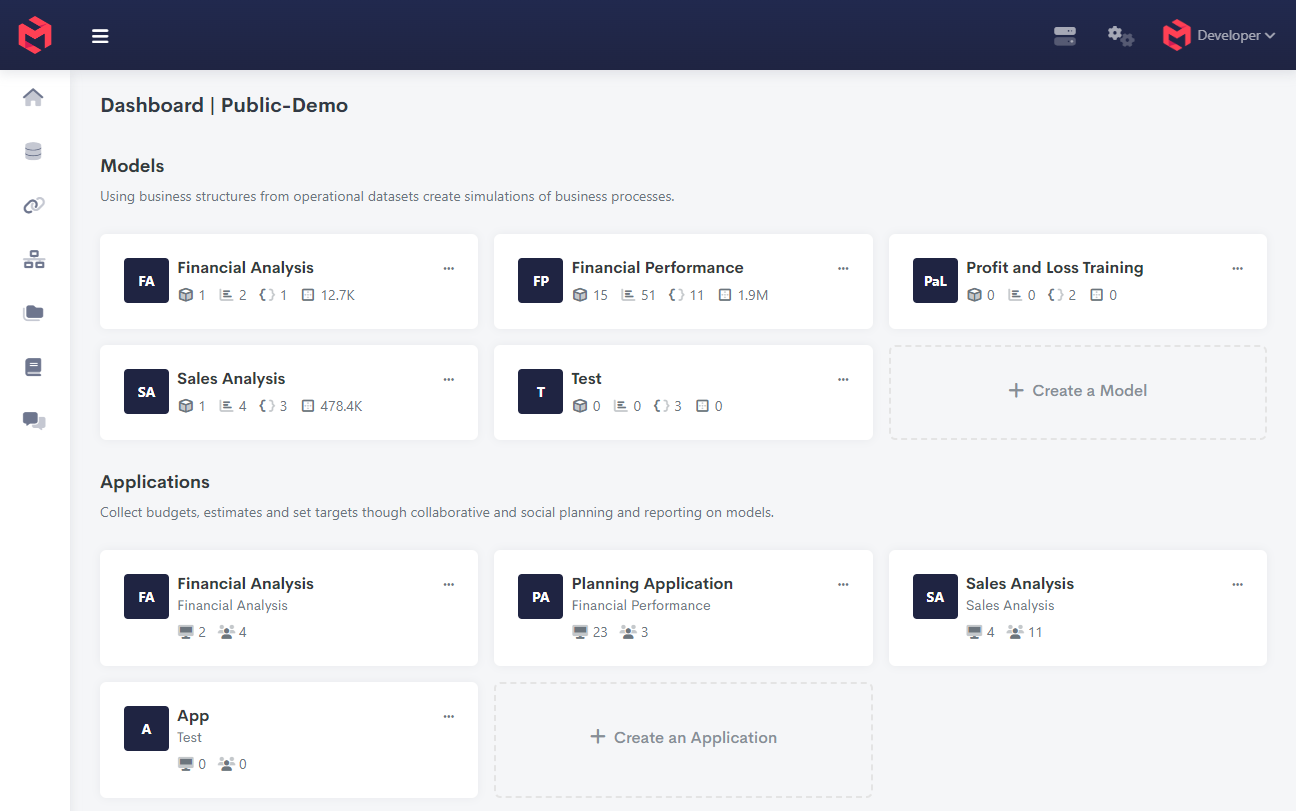Open options menu for Profit and Loss Training

[1237, 268]
